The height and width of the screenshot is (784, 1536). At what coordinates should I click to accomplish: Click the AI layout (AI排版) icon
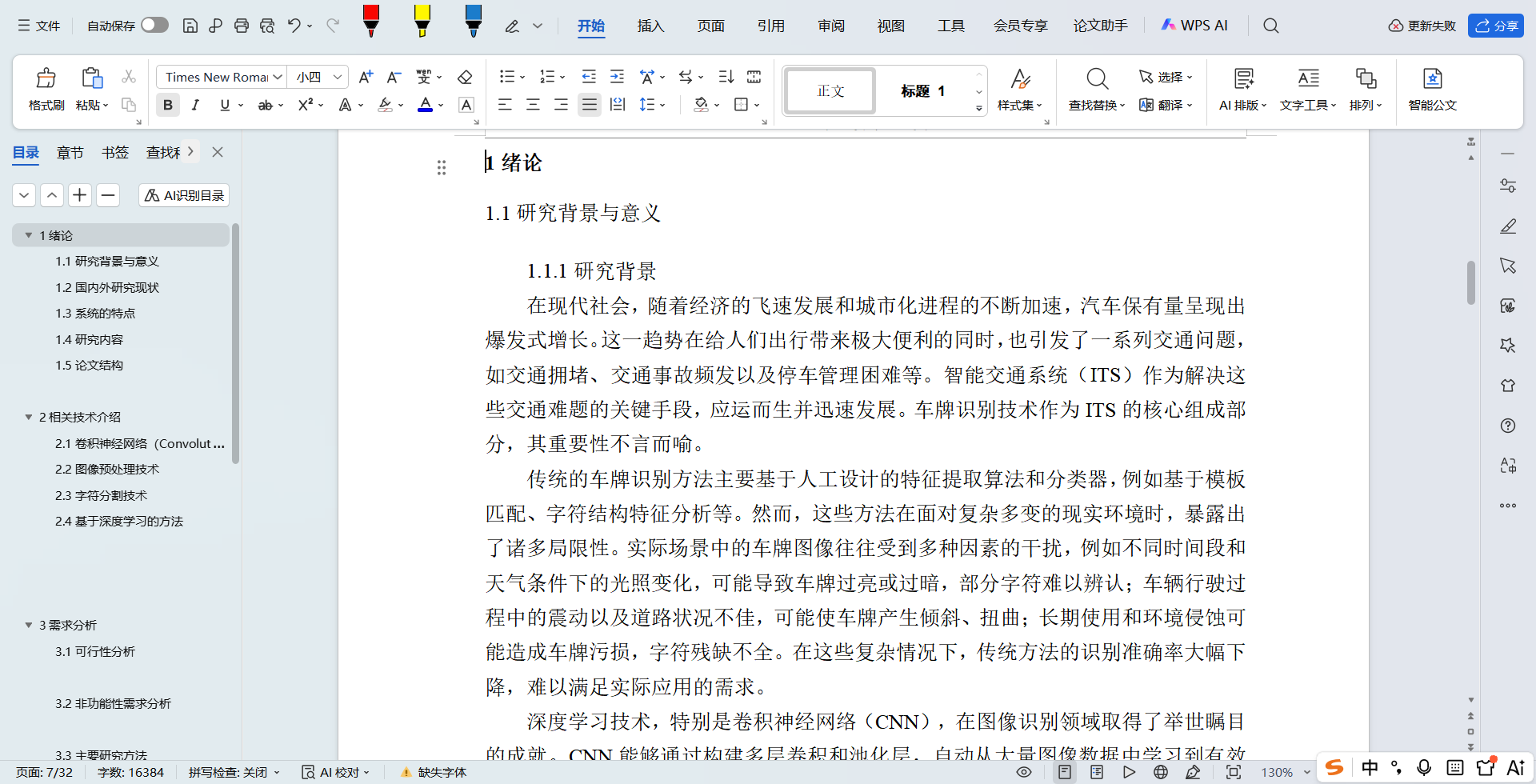pyautogui.click(x=1243, y=78)
